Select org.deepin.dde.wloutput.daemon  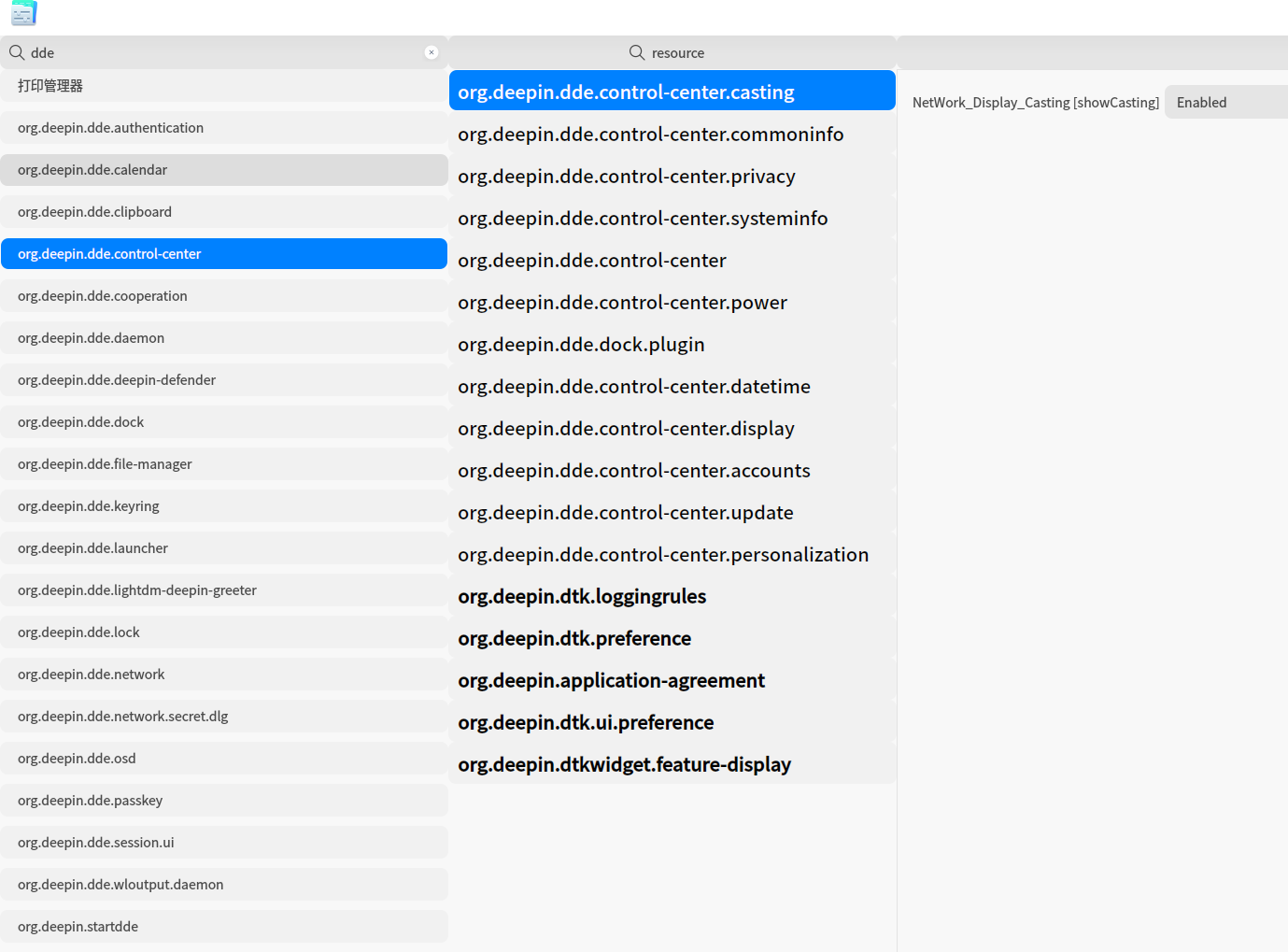224,885
